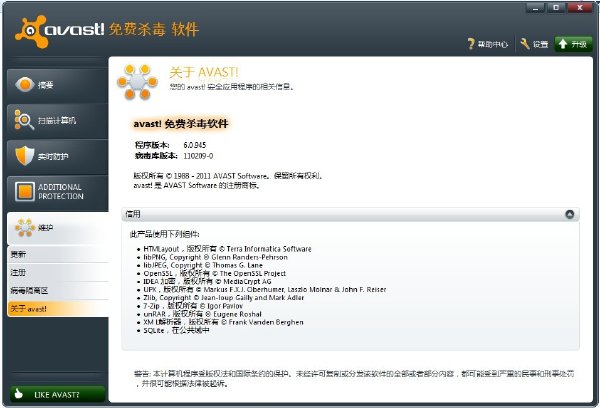Click the libPNG Glenn Randers-Pehrson line
Viewport: 600px width, 408px height.
tap(215, 257)
